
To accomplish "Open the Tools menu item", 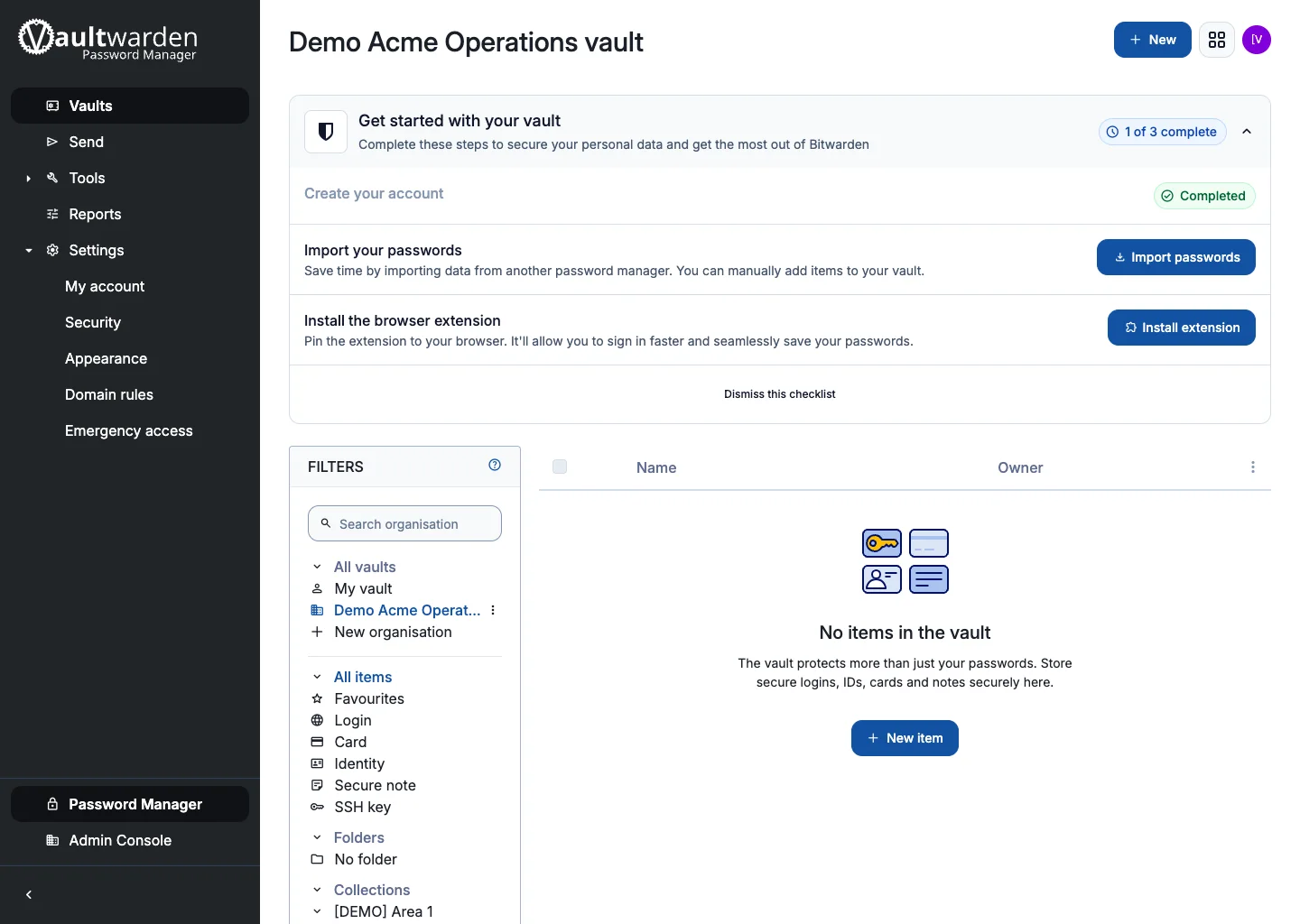I will click(x=88, y=178).
